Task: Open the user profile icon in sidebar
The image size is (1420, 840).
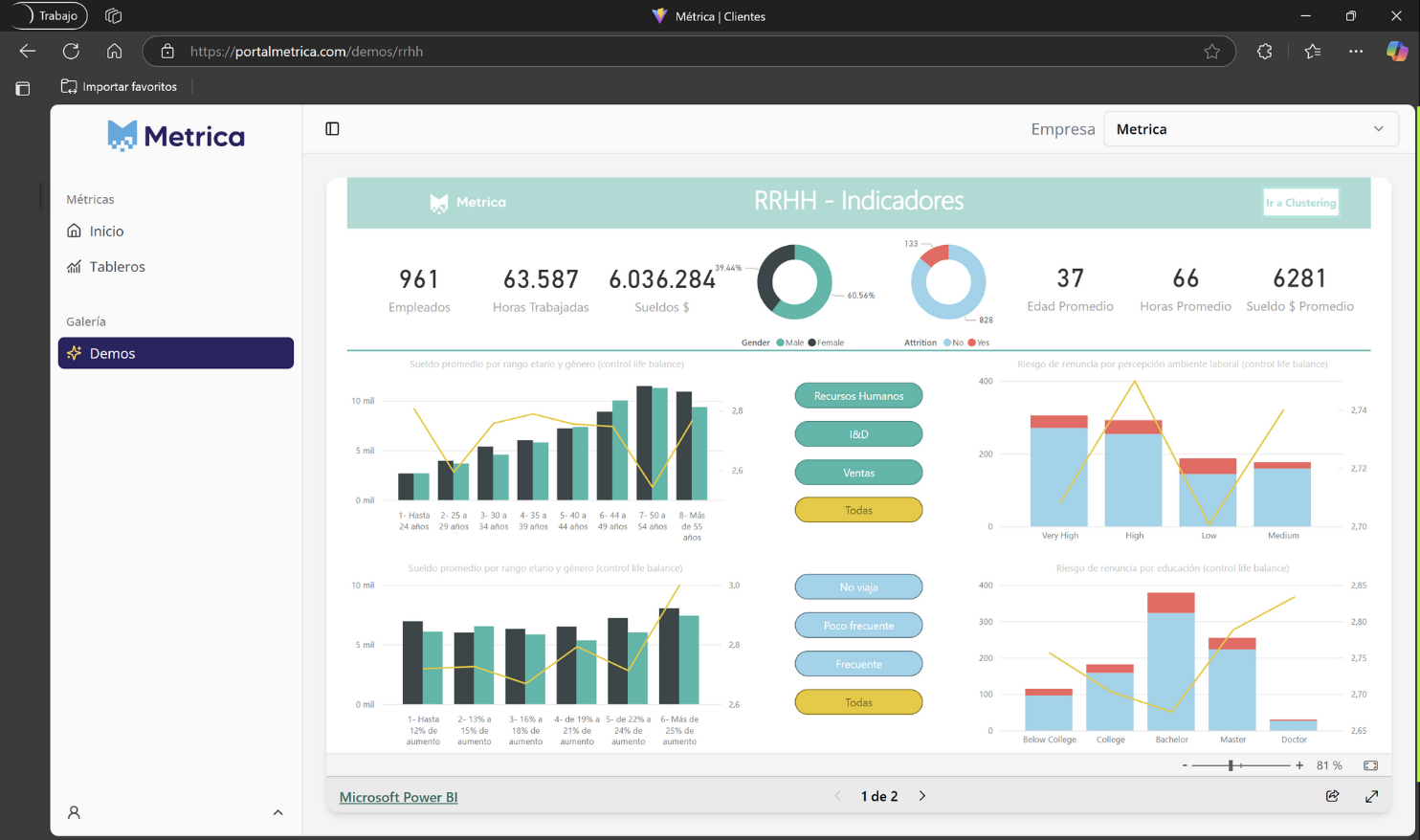Action: pos(74,812)
